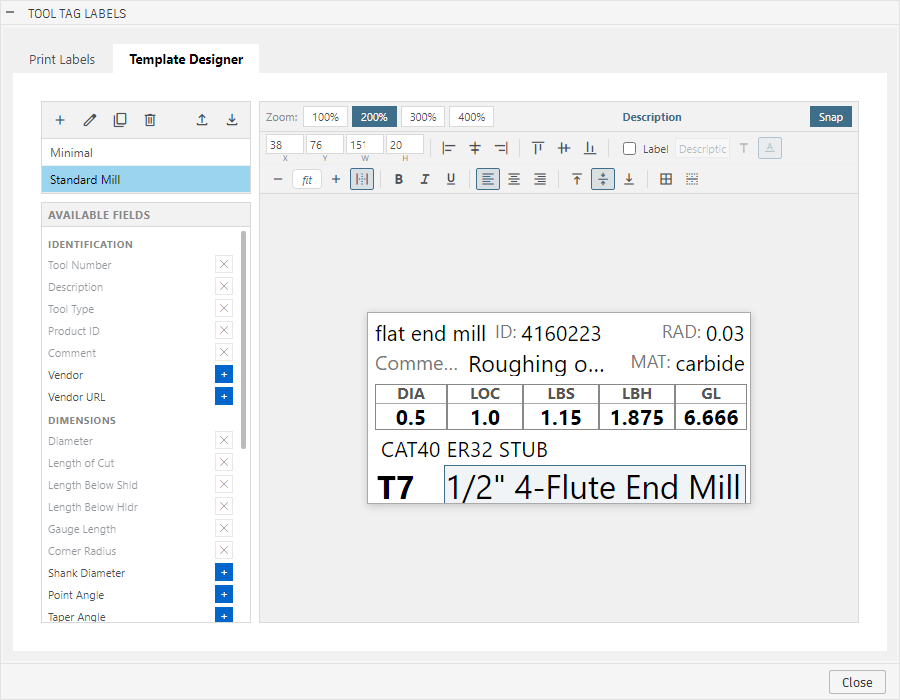Image resolution: width=900 pixels, height=700 pixels.
Task: Click the download arrow icon above templates
Action: pos(232,120)
